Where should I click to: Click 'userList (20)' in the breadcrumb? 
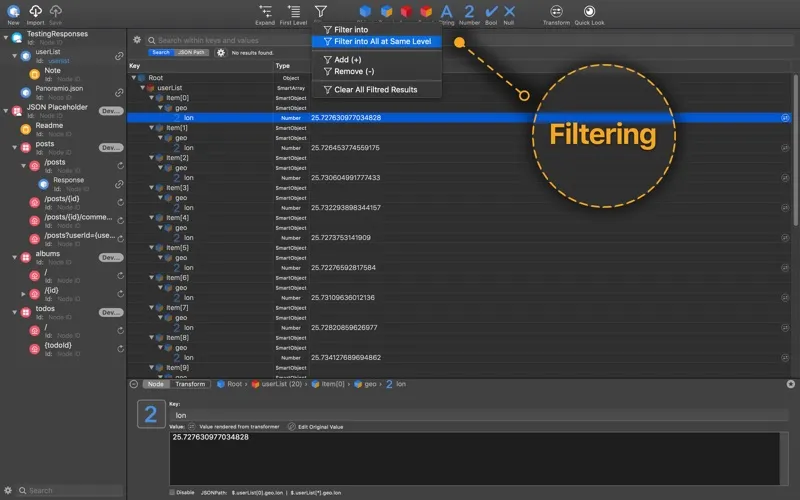(x=282, y=384)
